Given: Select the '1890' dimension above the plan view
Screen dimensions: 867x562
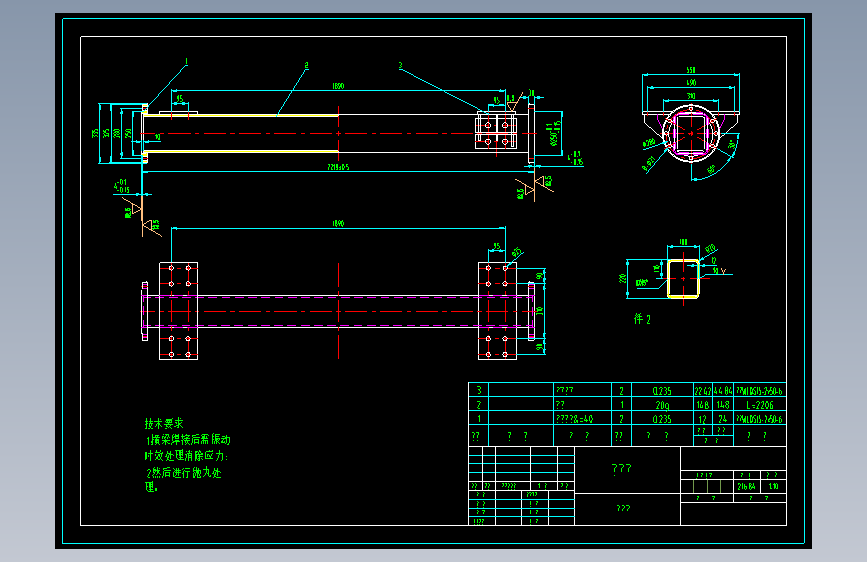Looking at the screenshot, I should coord(338,223).
